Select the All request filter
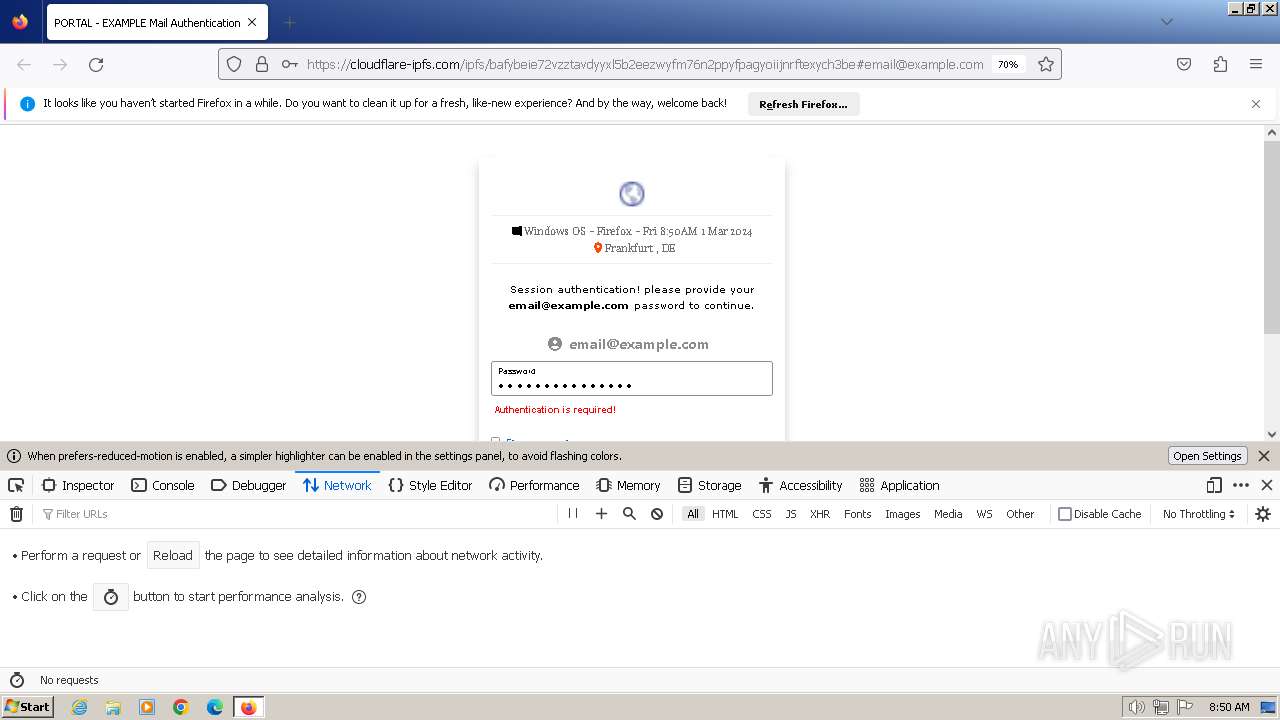Screen dimensions: 1280x720 coord(693,514)
